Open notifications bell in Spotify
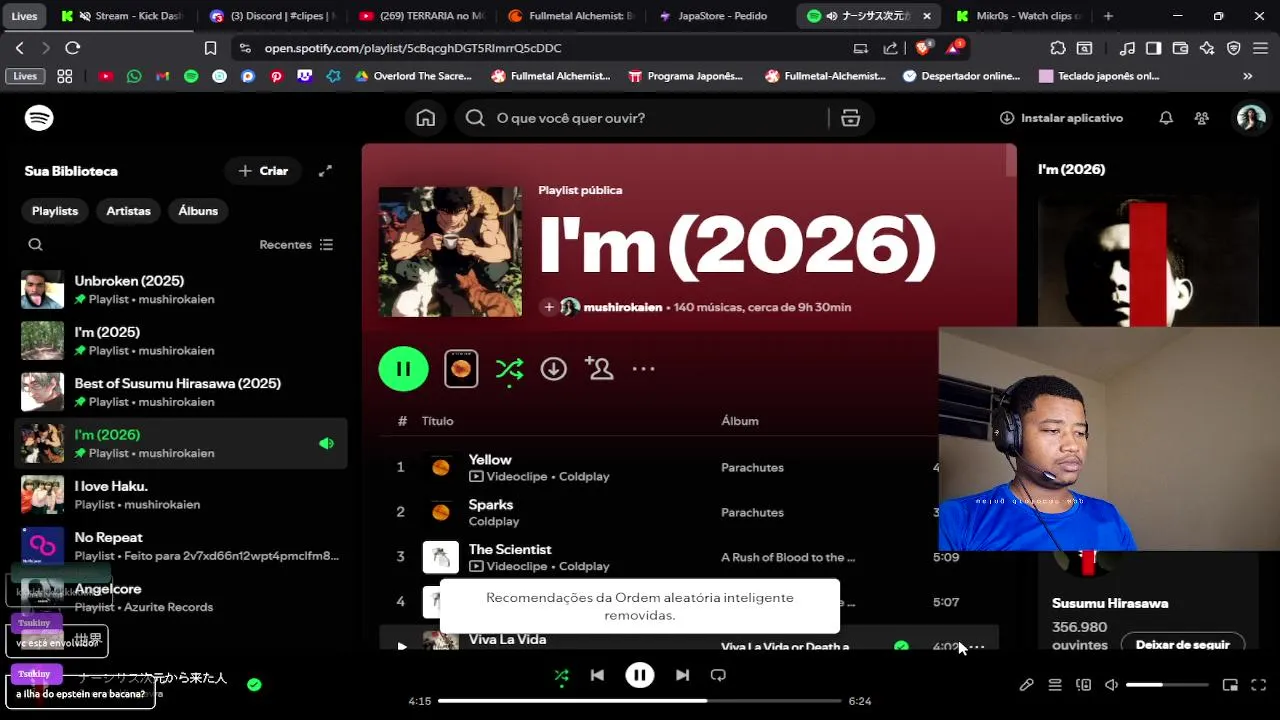Viewport: 1280px width, 720px height. point(1166,118)
